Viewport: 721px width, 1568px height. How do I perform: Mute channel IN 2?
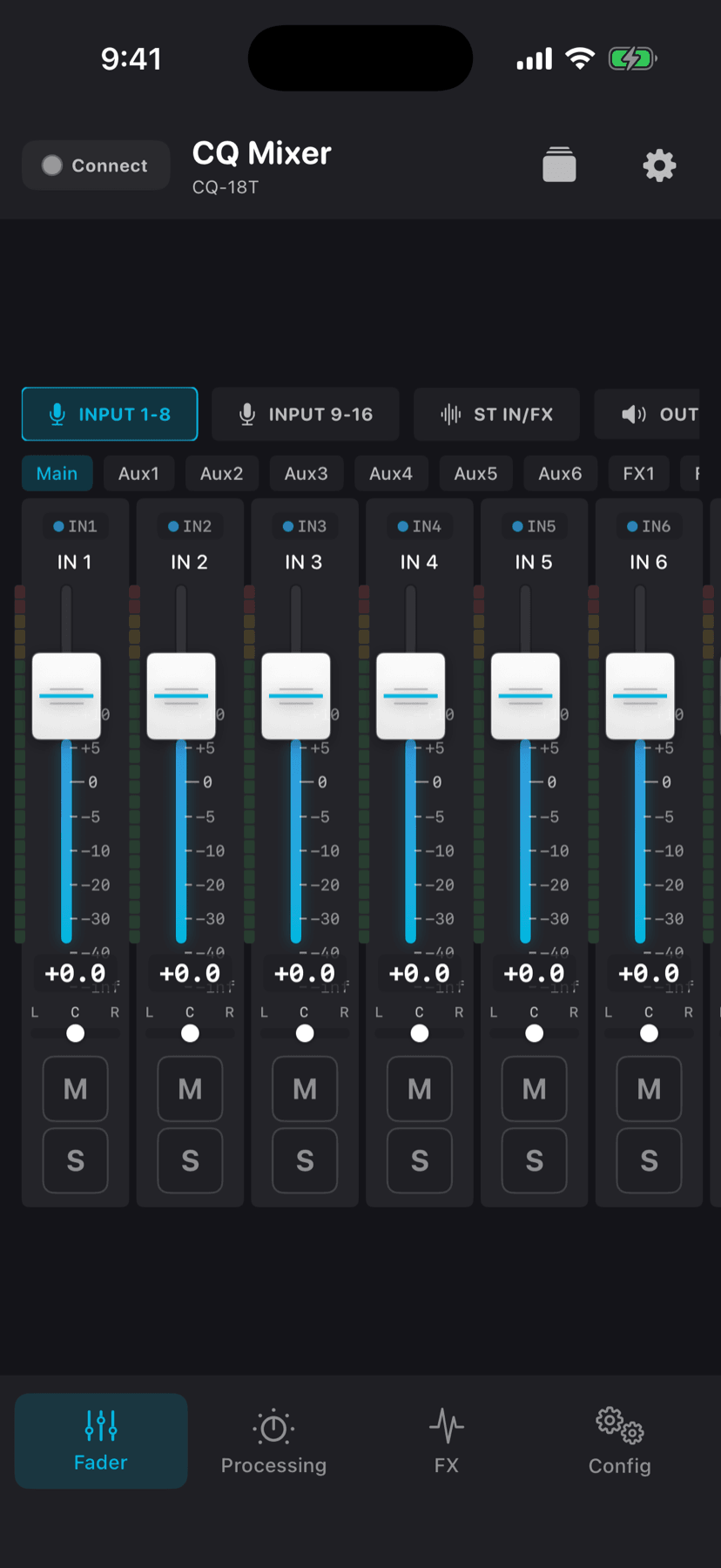click(190, 1089)
